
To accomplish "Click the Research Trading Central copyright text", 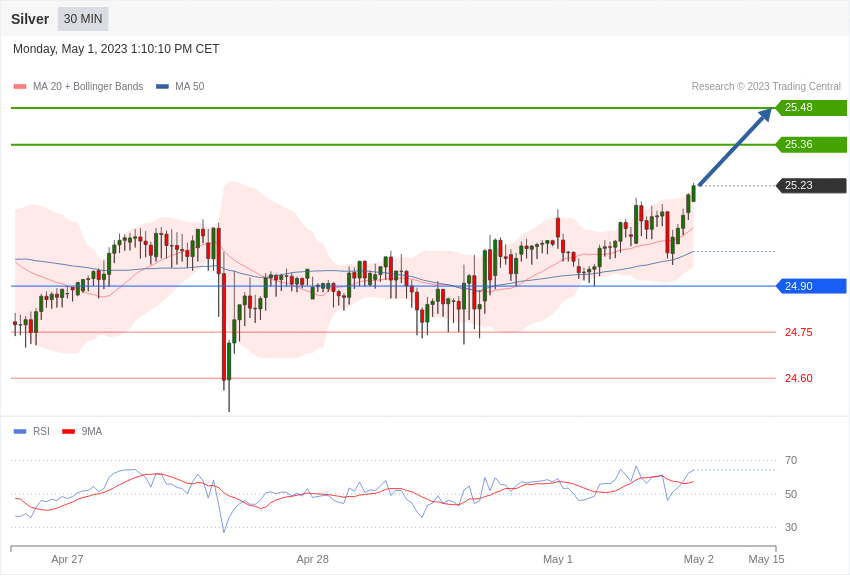I will [x=766, y=87].
